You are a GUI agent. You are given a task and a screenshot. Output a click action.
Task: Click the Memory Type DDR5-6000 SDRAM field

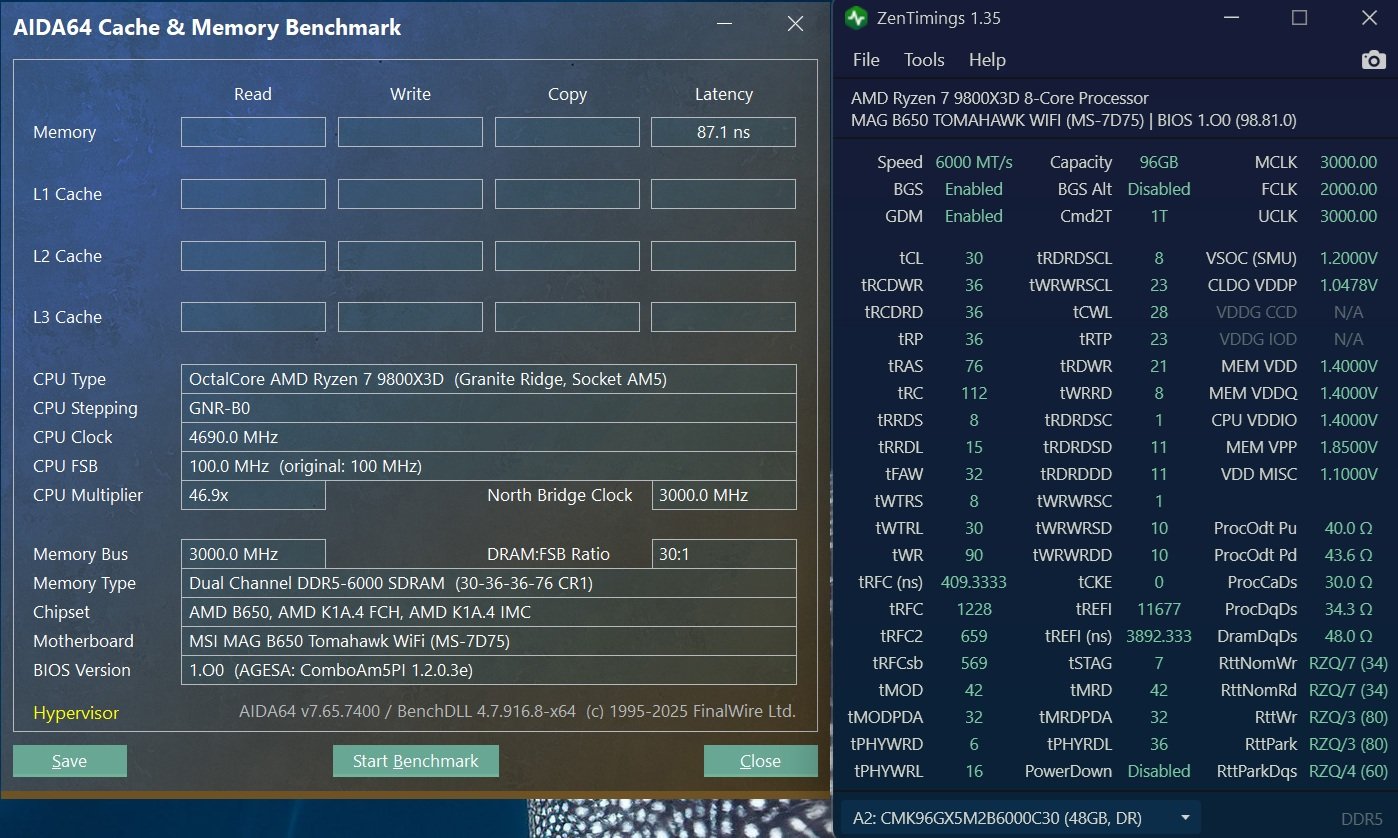489,583
